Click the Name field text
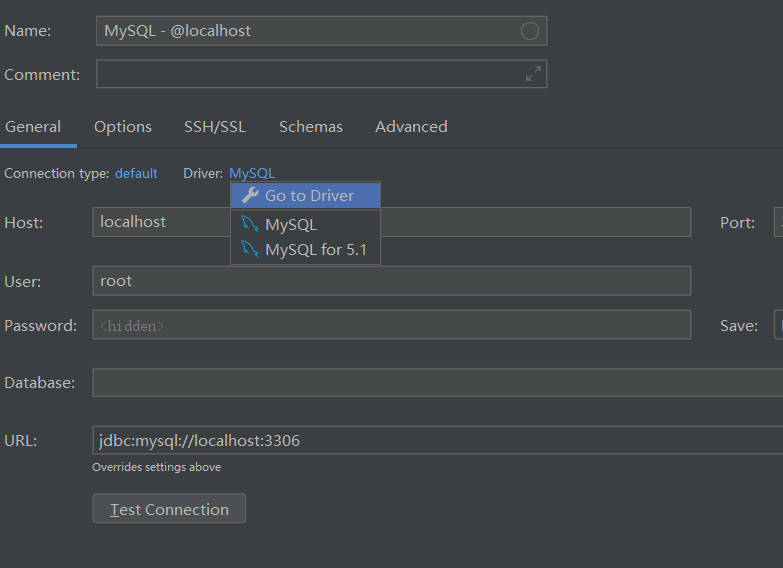 pos(300,31)
